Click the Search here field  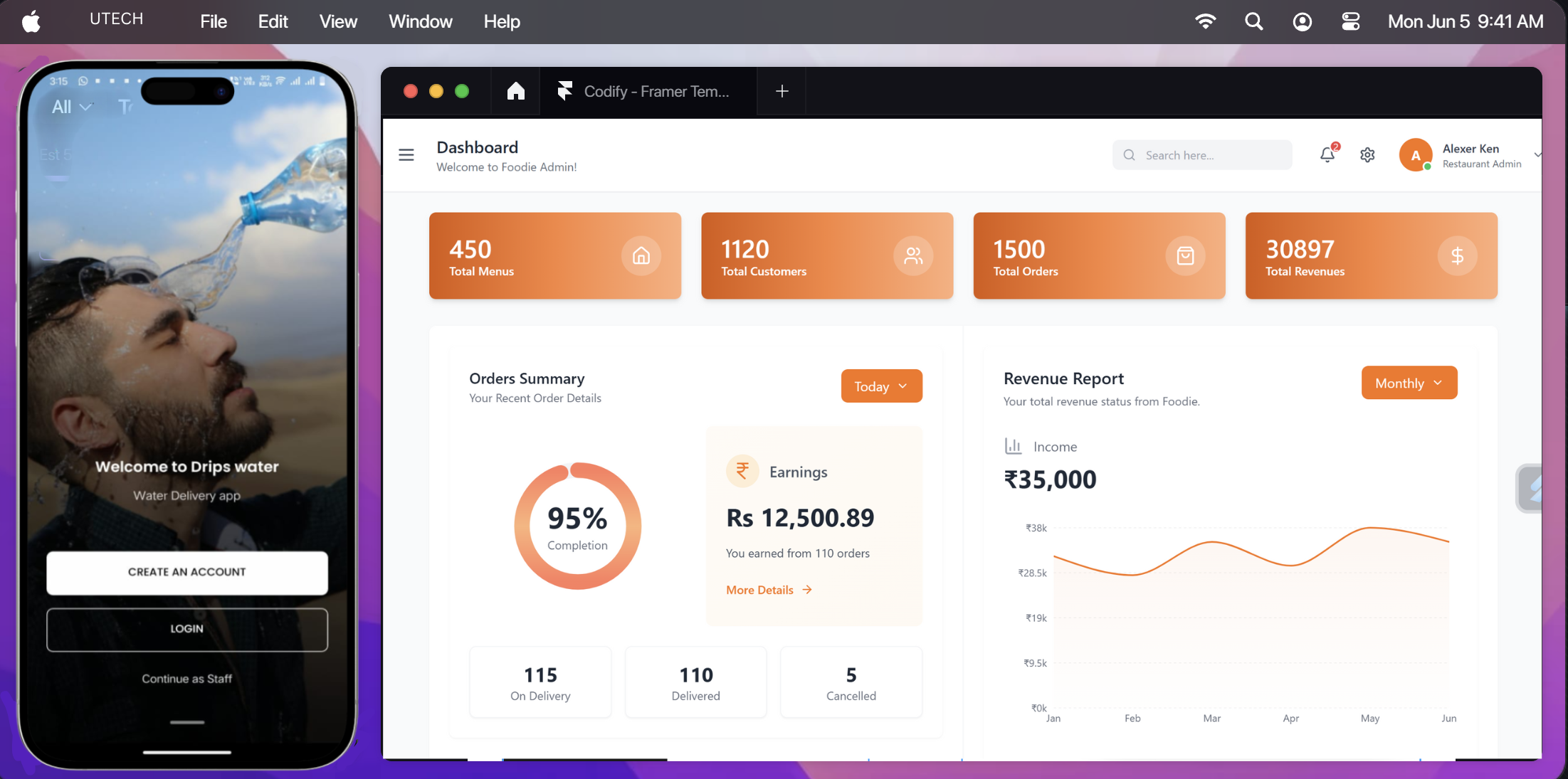click(x=1202, y=155)
